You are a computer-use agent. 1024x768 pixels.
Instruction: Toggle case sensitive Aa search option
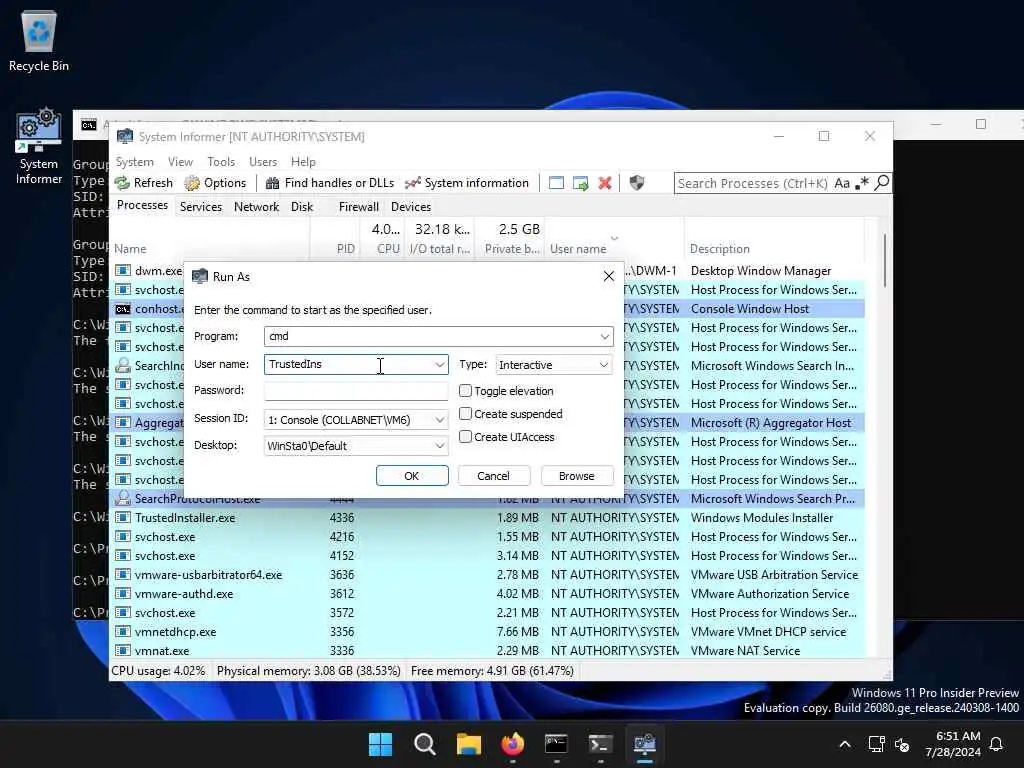(x=842, y=183)
